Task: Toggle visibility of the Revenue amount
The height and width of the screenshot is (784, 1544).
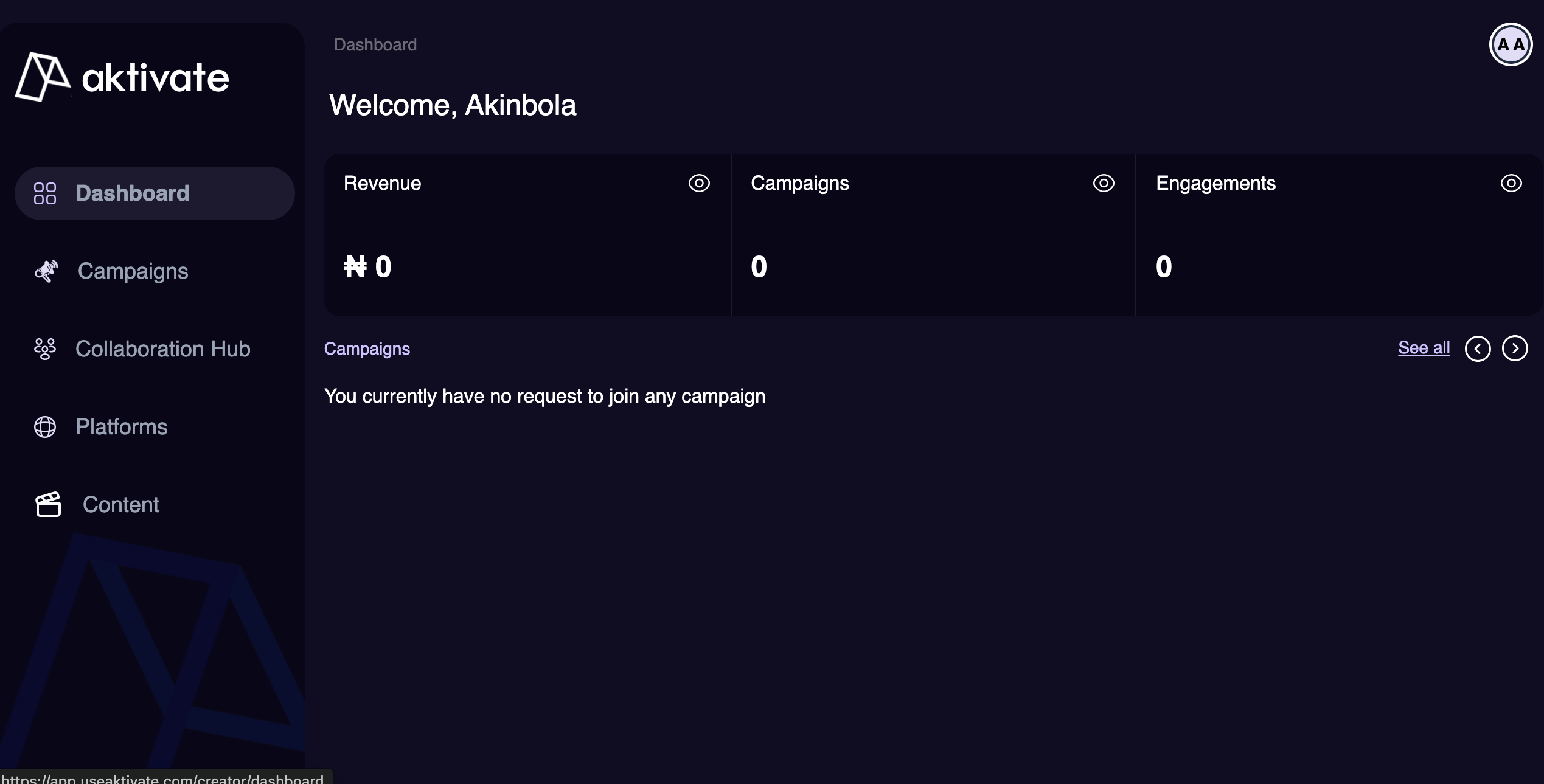Action: click(x=698, y=183)
